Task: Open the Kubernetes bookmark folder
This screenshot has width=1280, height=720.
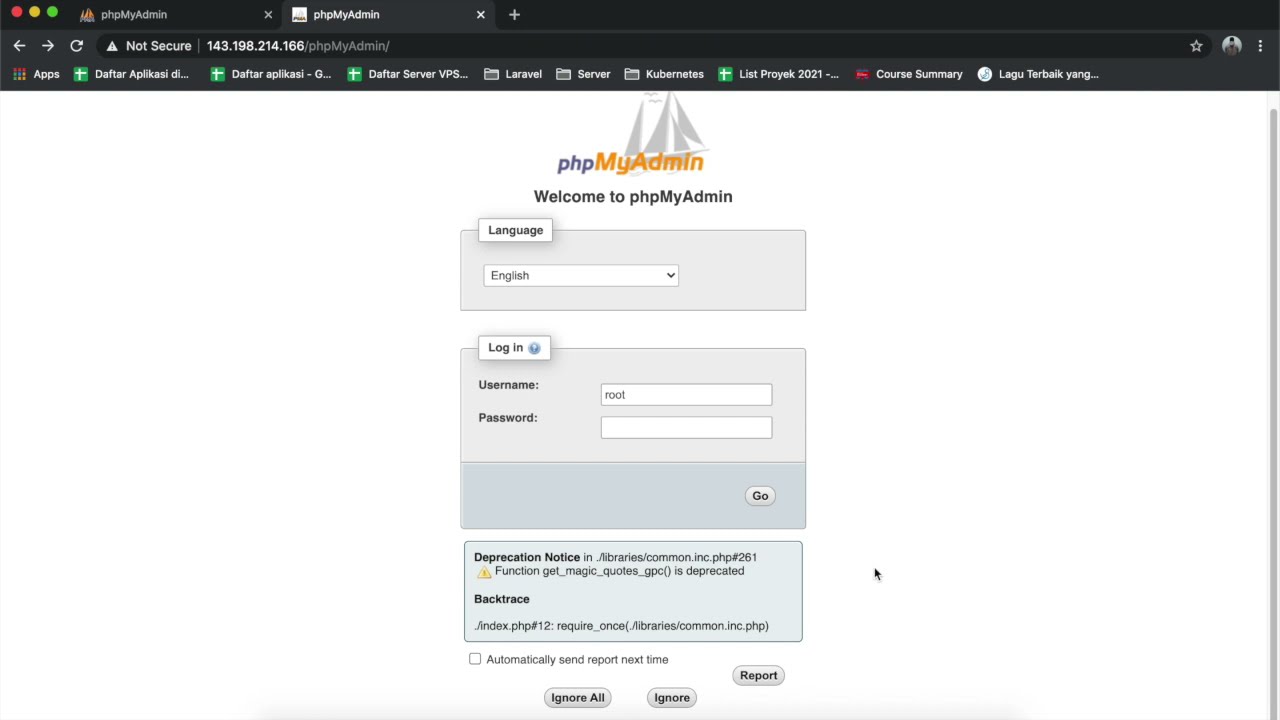Action: (x=664, y=74)
